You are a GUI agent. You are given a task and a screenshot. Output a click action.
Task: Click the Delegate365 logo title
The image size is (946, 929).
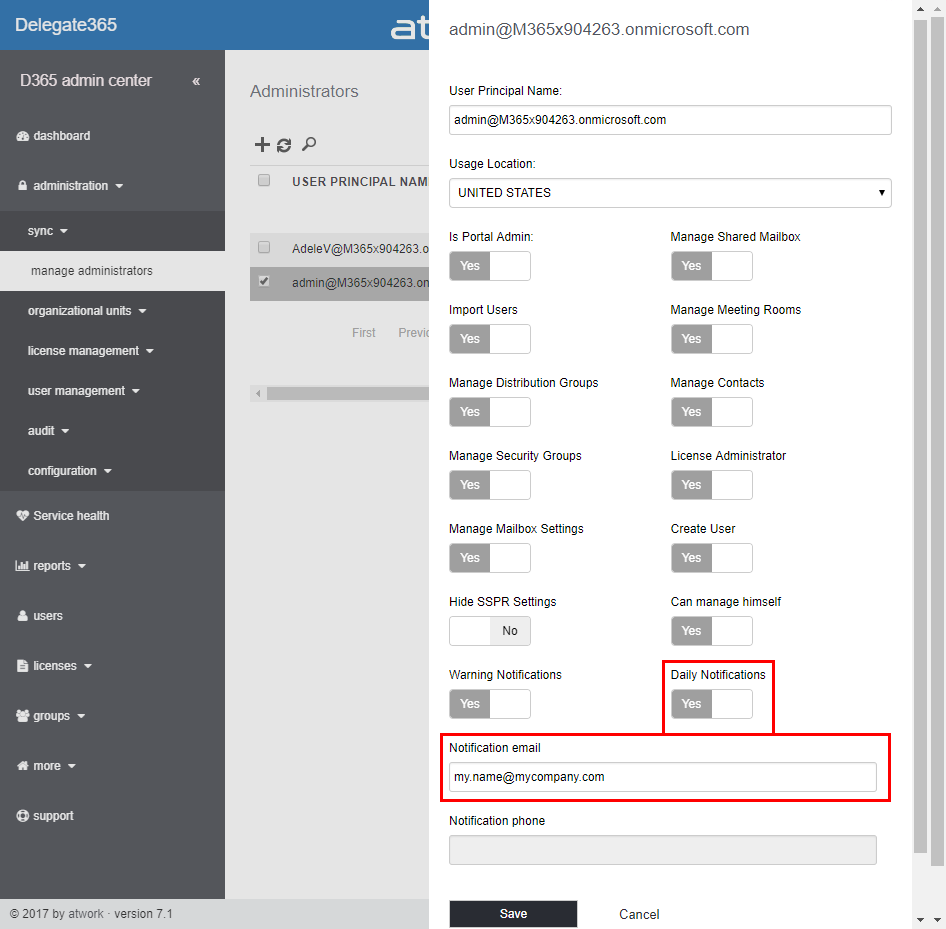pyautogui.click(x=66, y=25)
